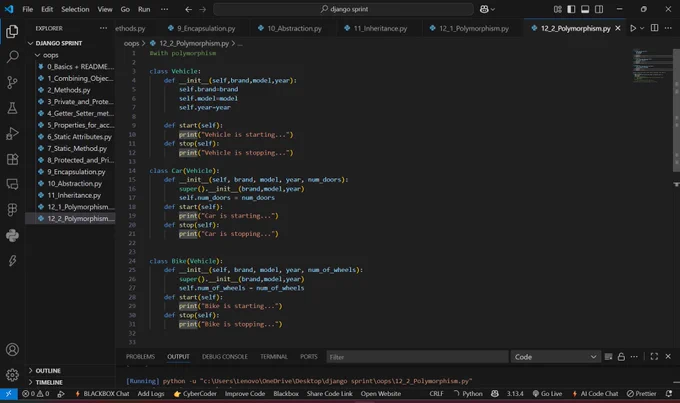
Task: Open the run dropdown arrow beside play
Action: [x=642, y=28]
